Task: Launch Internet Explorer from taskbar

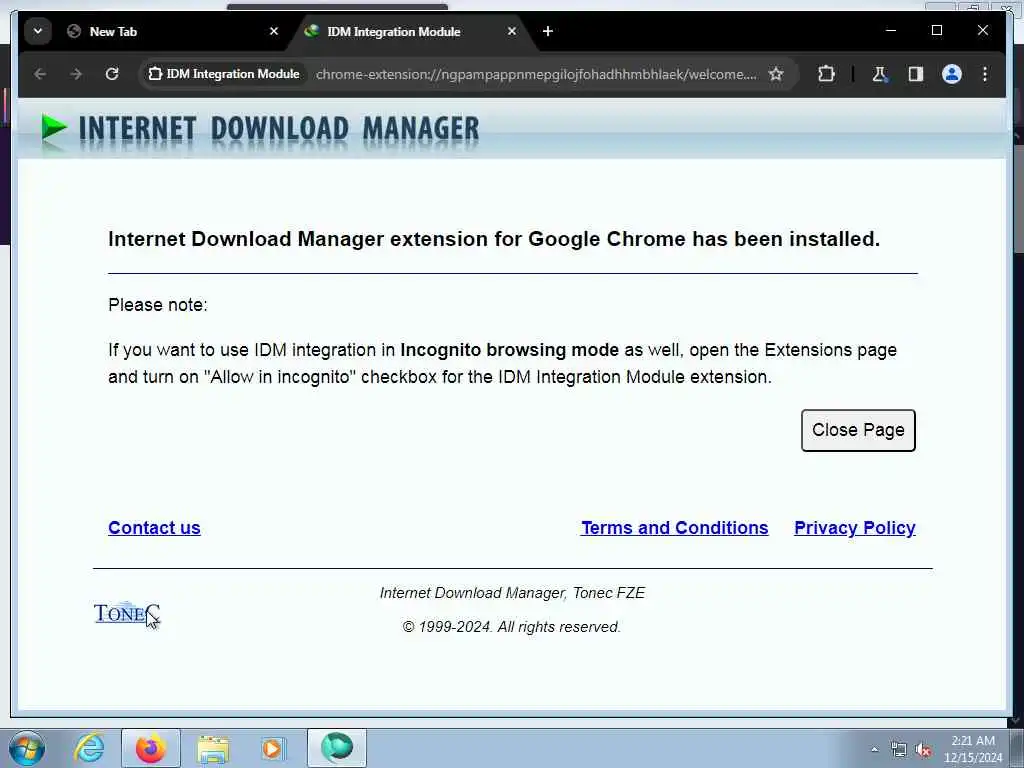Action: pyautogui.click(x=89, y=748)
